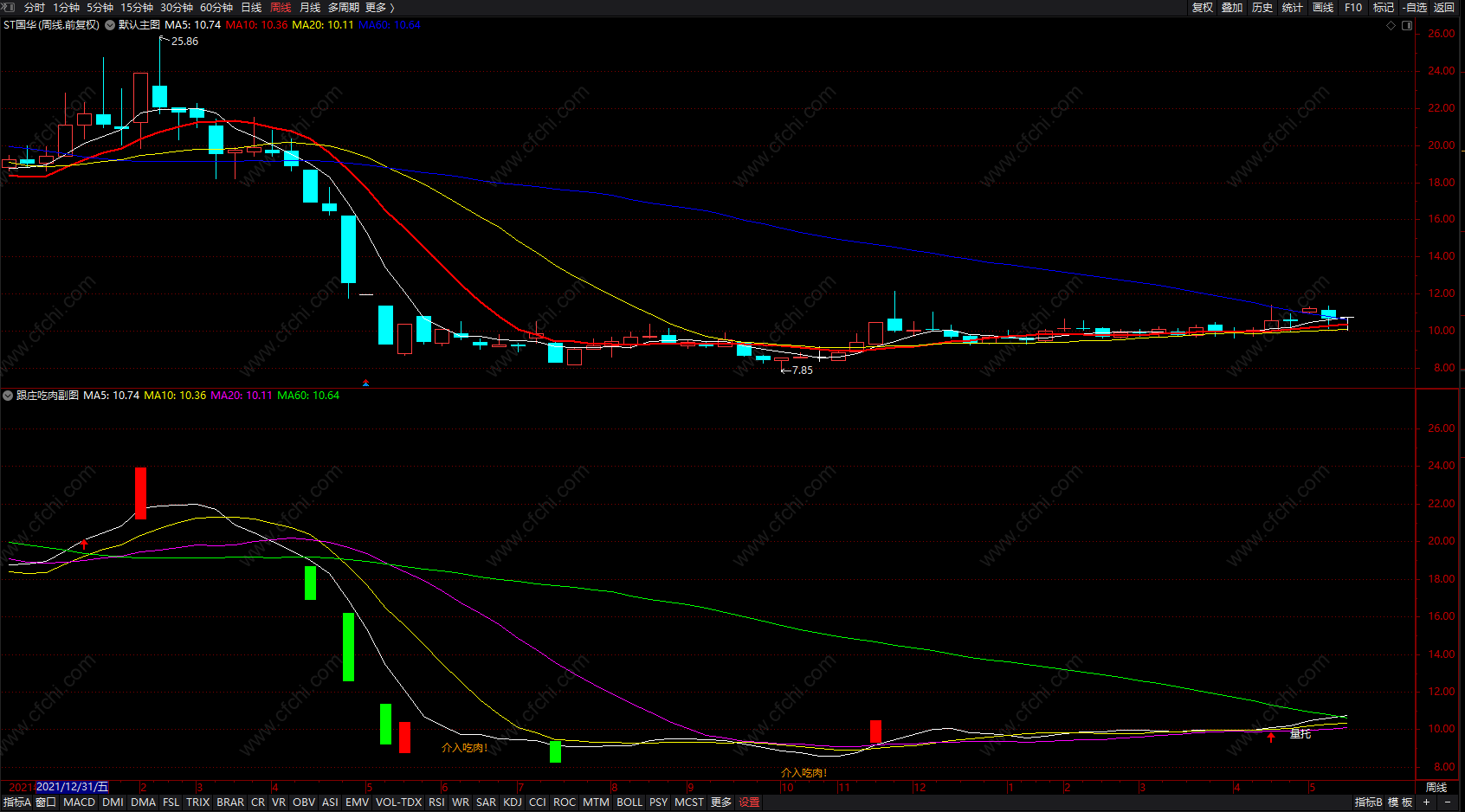
Task: Select the 5分钟 period tab
Action: tap(100, 7)
